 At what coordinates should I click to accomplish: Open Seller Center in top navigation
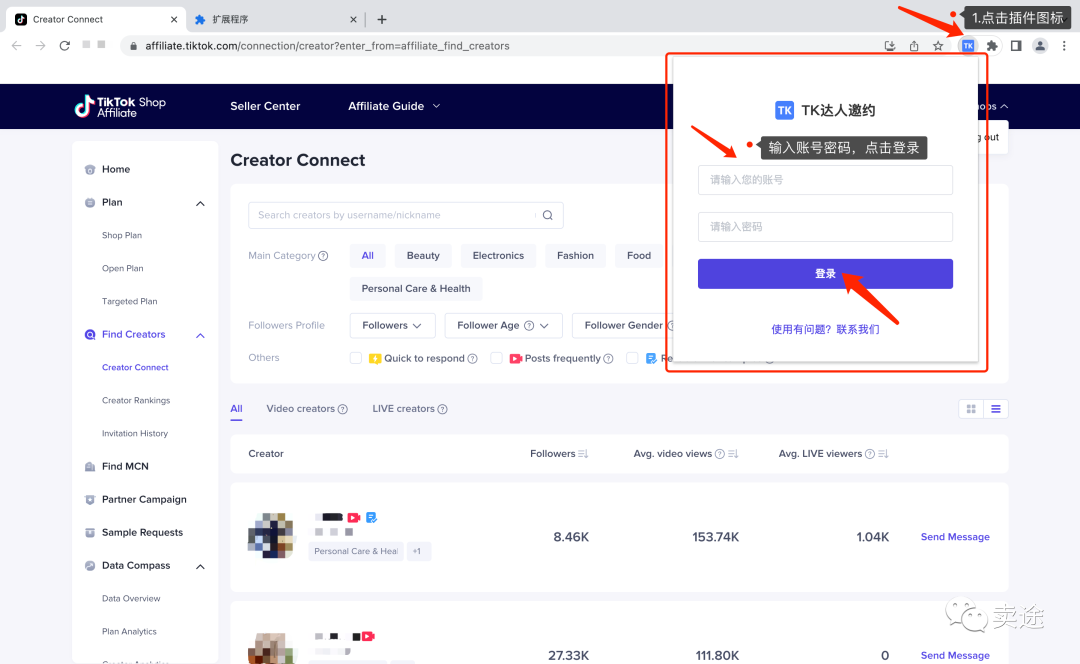tap(265, 106)
